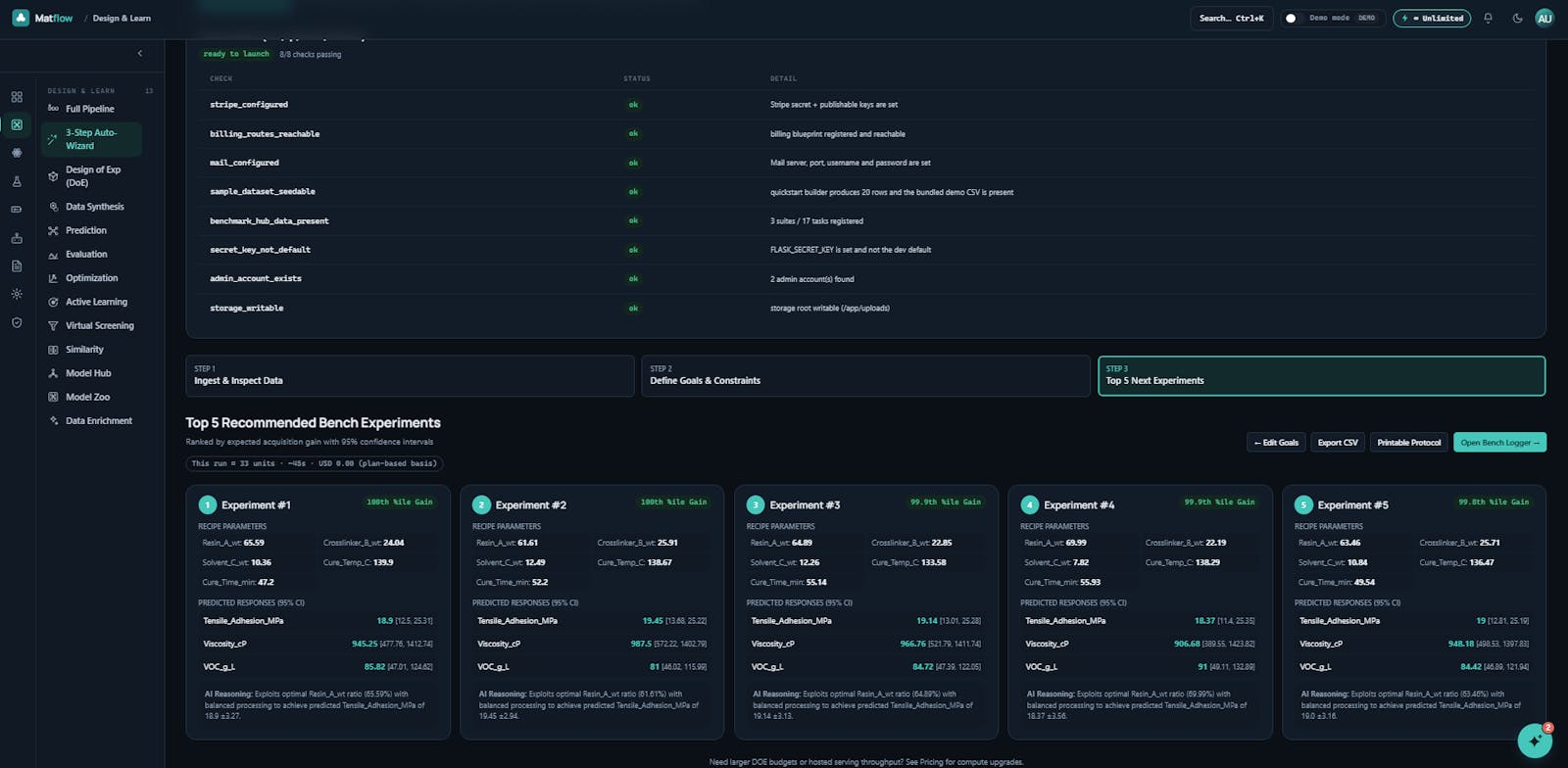Open the Printable Protocol

point(1409,443)
